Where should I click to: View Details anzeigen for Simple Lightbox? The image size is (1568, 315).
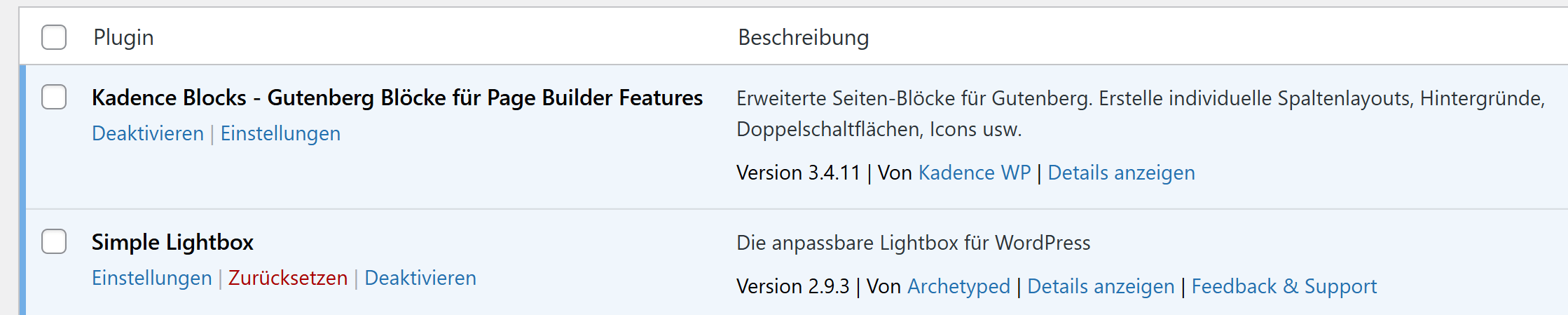(x=1101, y=286)
